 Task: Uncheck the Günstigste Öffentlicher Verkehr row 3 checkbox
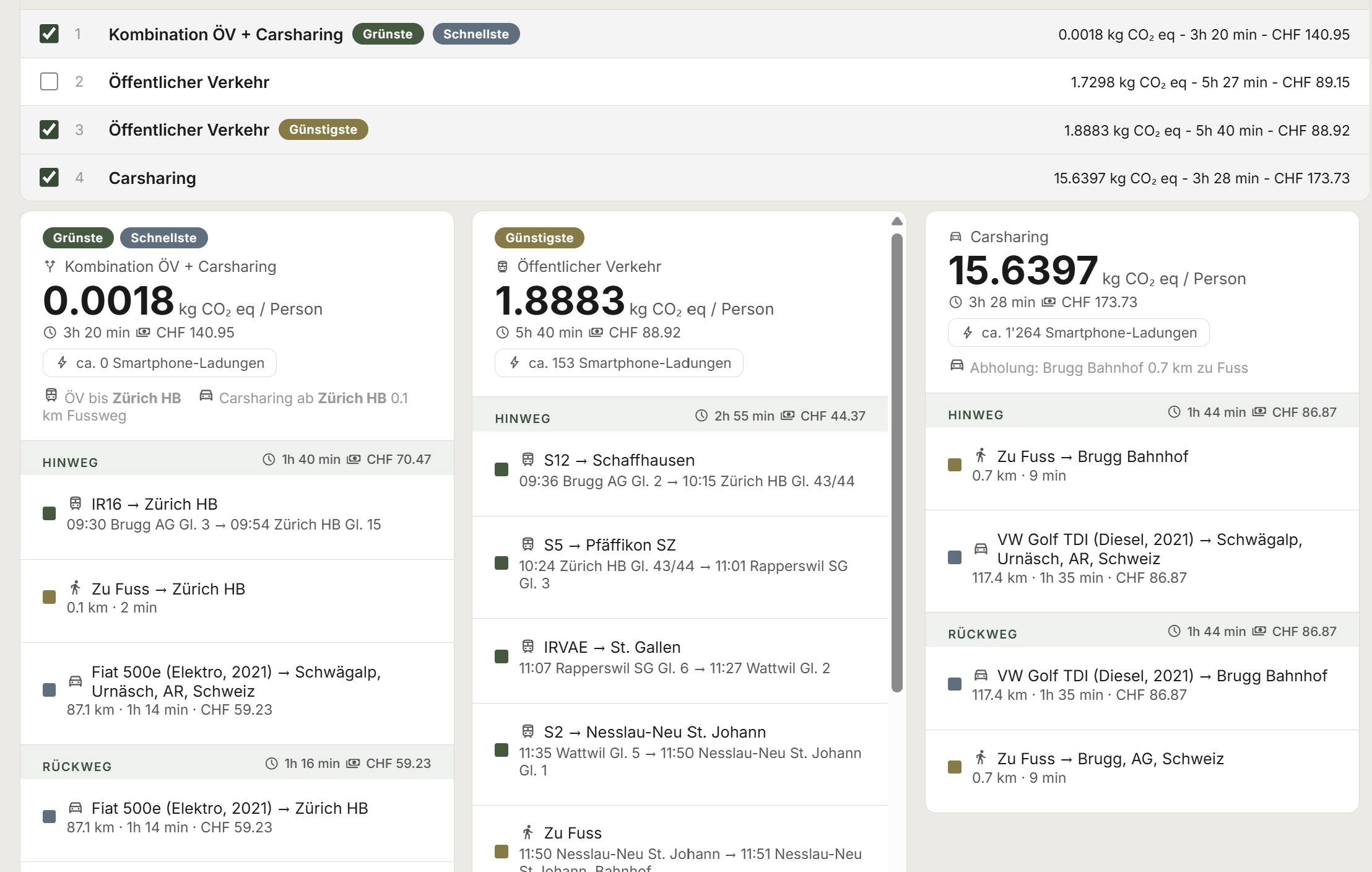coord(49,129)
